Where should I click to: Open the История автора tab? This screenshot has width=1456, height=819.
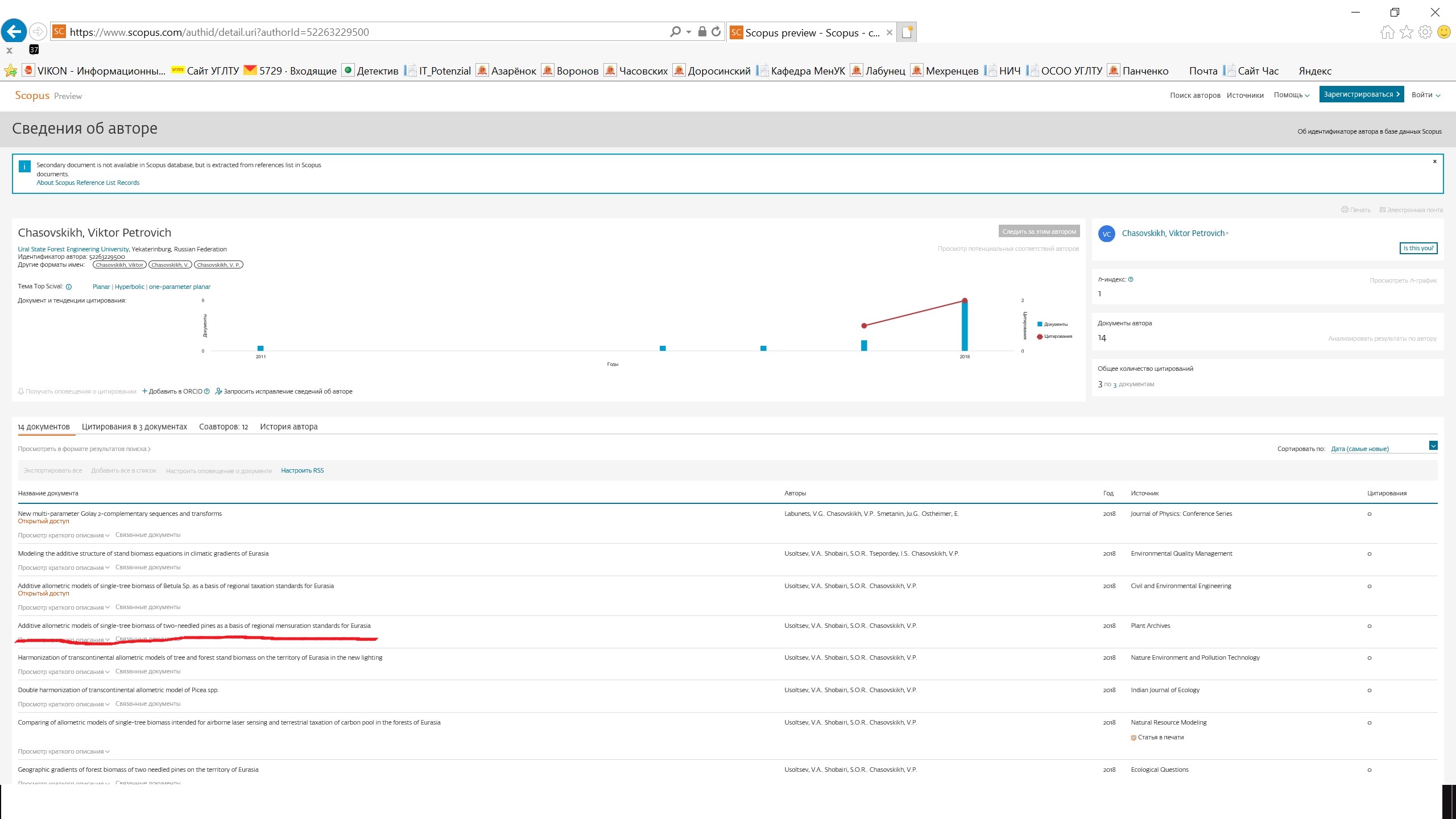288,427
